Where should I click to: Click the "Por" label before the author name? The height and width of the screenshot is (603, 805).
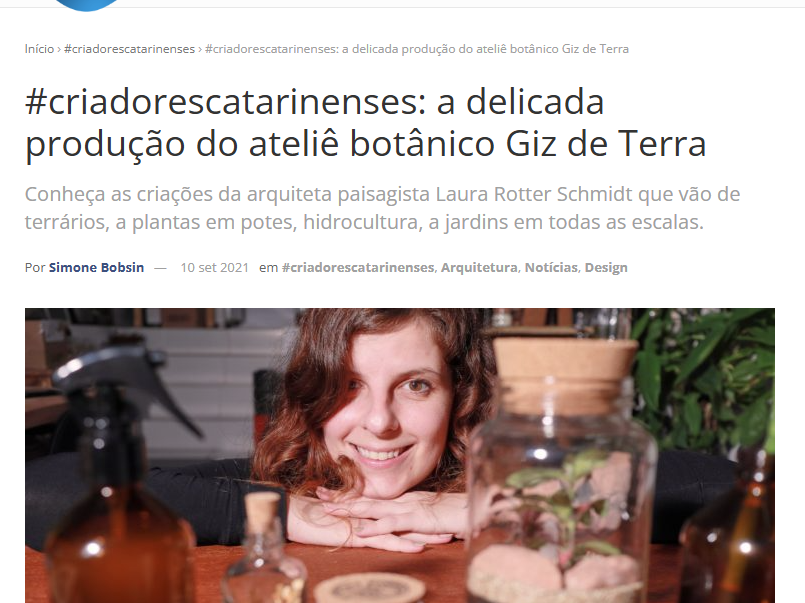tap(35, 267)
